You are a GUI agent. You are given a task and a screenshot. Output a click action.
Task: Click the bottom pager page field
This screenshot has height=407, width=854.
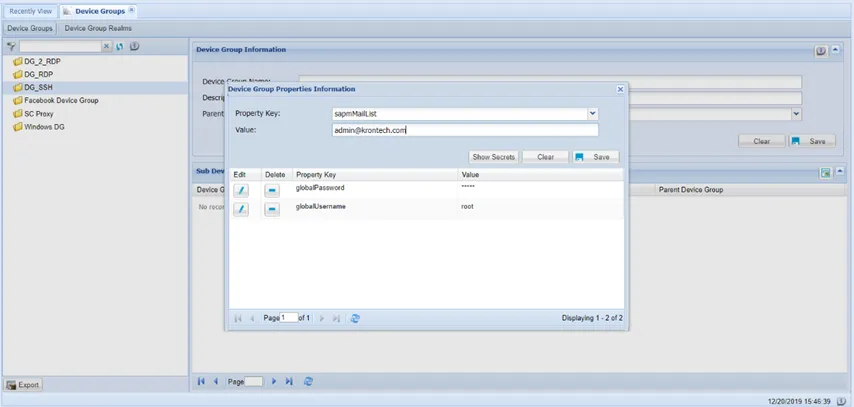(x=254, y=381)
